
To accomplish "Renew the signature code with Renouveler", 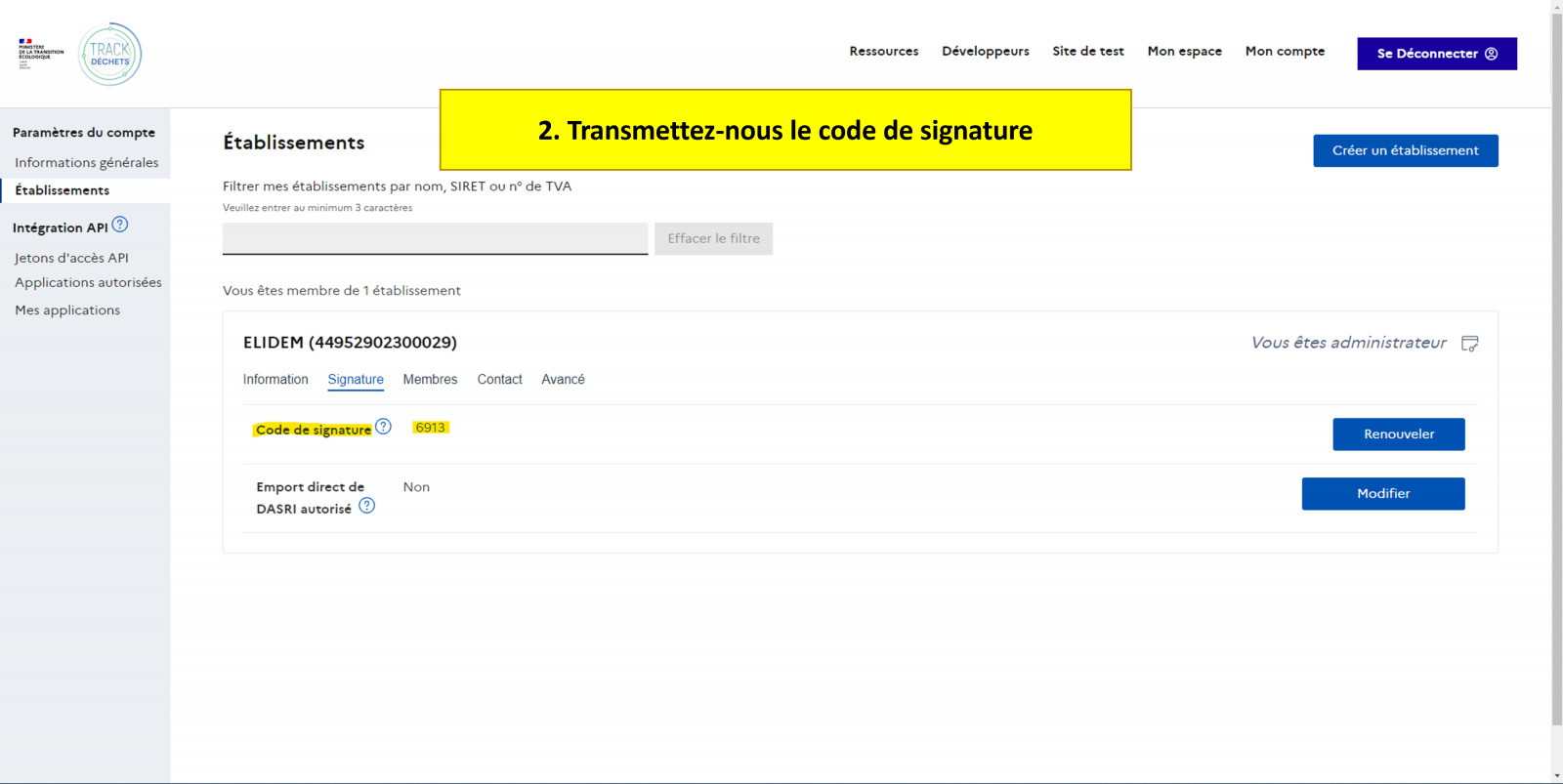I will click(1398, 434).
